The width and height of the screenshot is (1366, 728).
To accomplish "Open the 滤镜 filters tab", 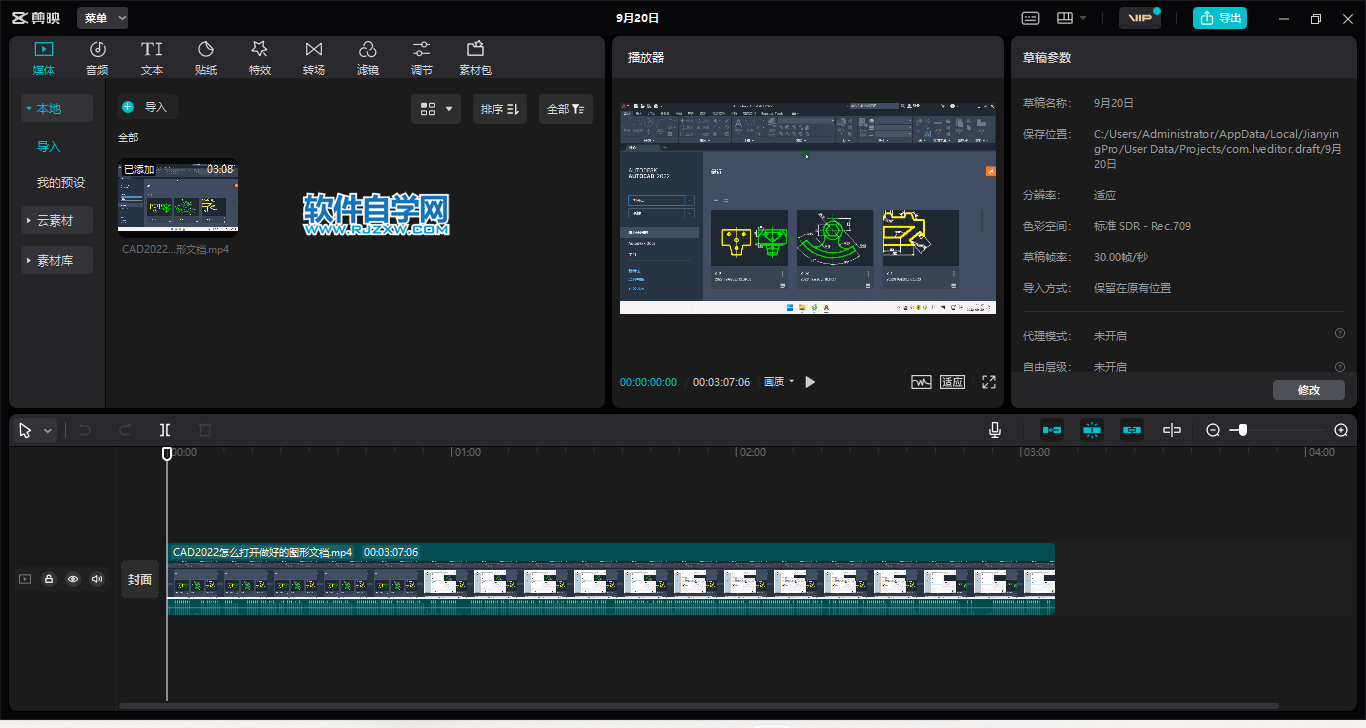I will 367,58.
